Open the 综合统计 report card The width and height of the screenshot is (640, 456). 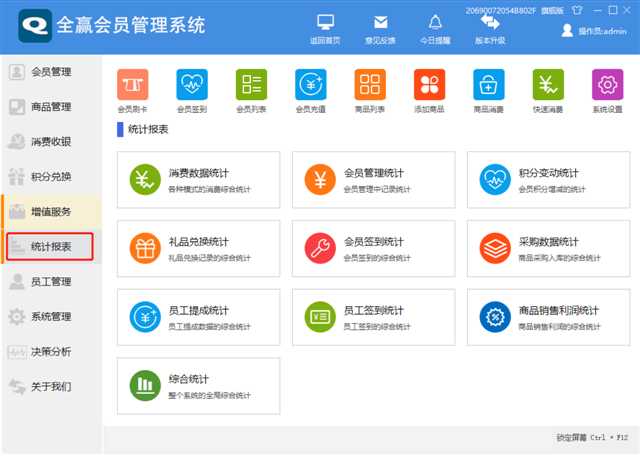click(198, 386)
